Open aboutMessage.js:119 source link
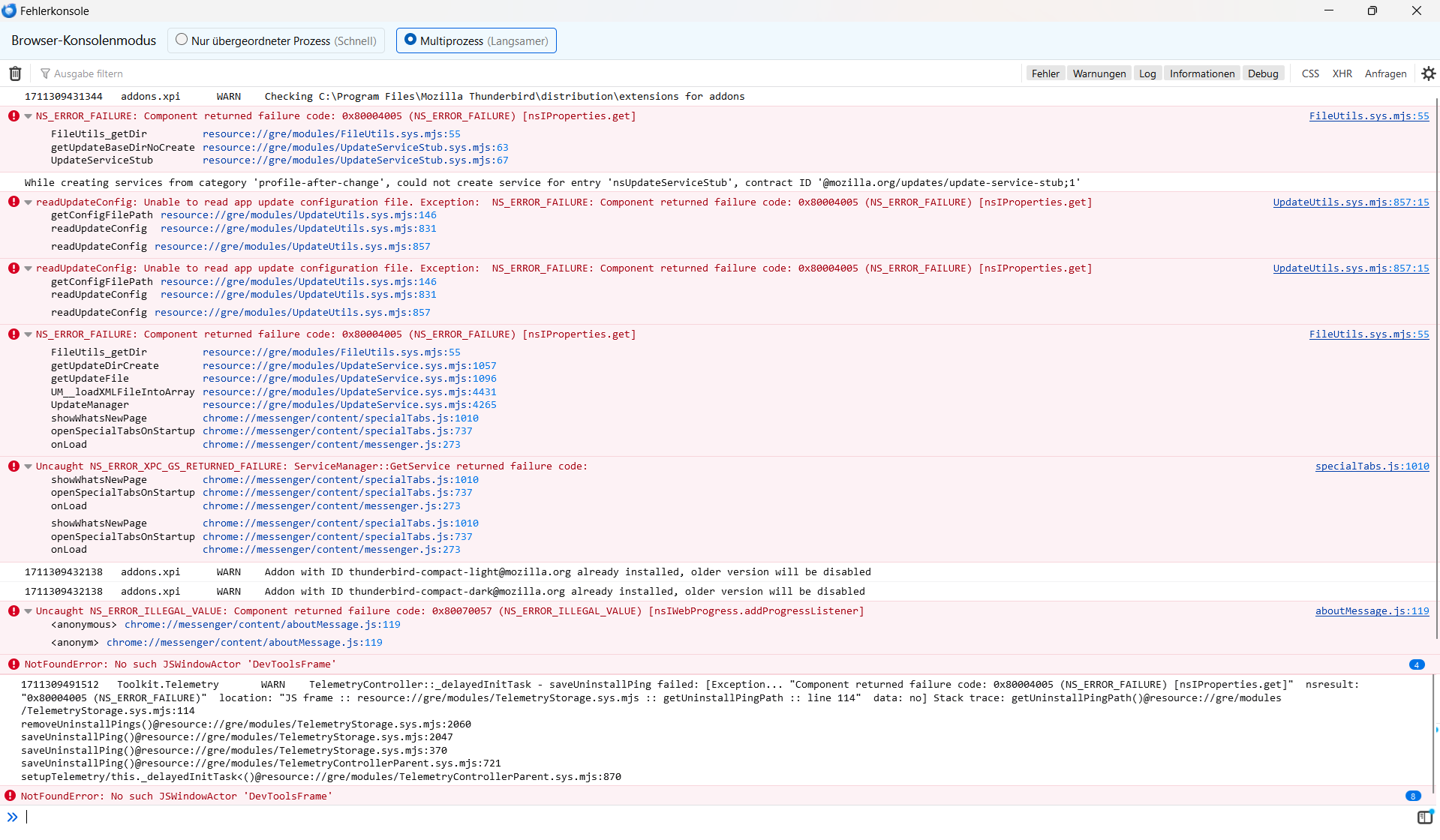The height and width of the screenshot is (840, 1440). pos(1372,611)
